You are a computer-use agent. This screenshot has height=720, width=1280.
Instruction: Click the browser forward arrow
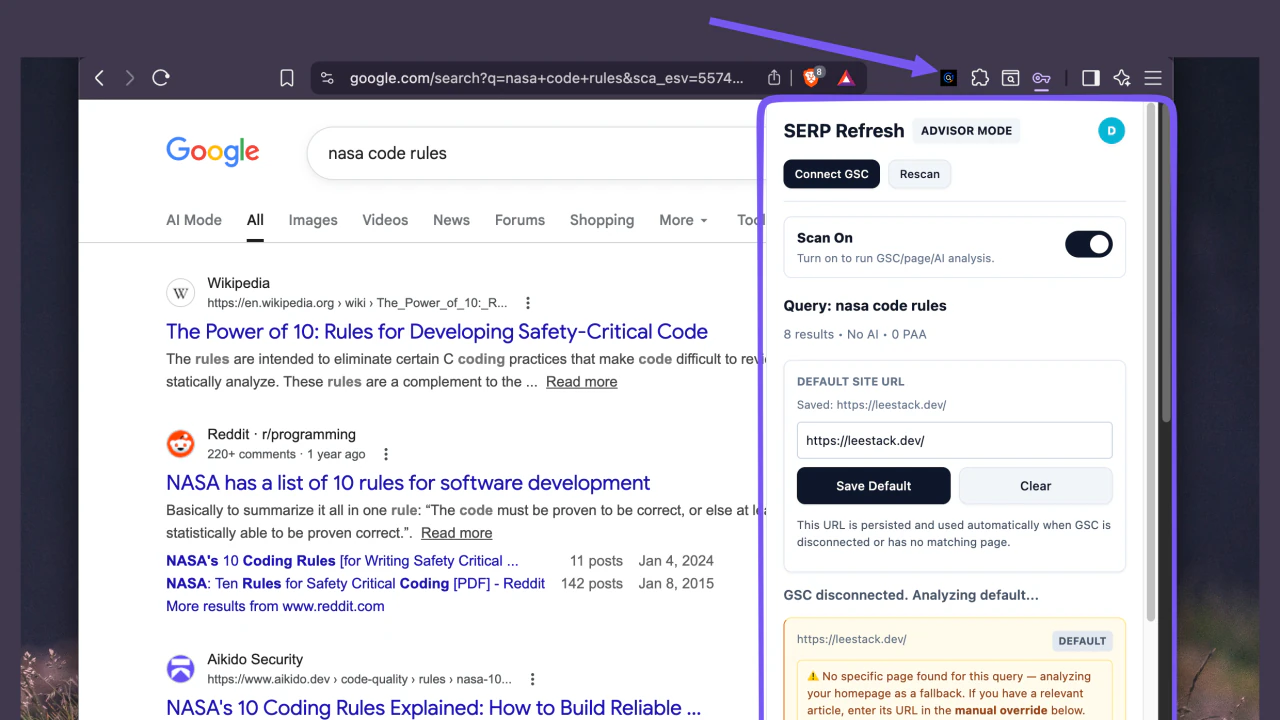click(129, 78)
